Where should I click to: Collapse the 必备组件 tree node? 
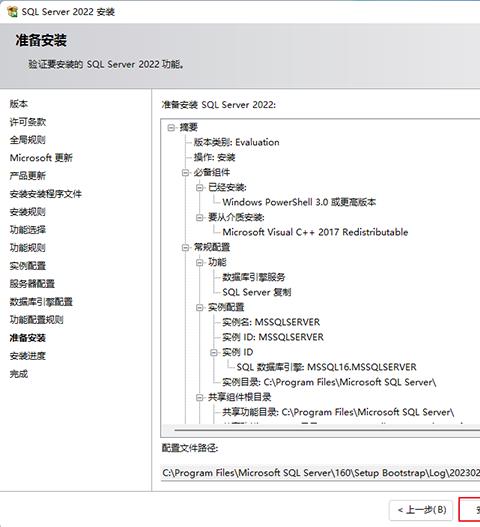[186, 172]
